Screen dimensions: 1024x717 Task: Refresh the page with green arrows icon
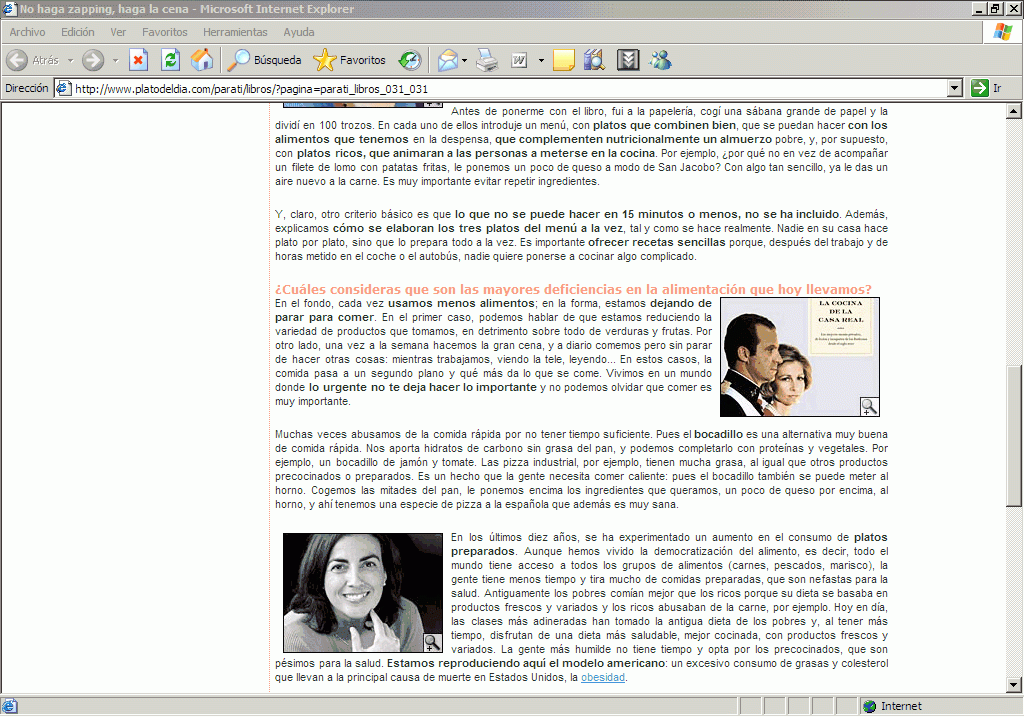click(x=170, y=60)
